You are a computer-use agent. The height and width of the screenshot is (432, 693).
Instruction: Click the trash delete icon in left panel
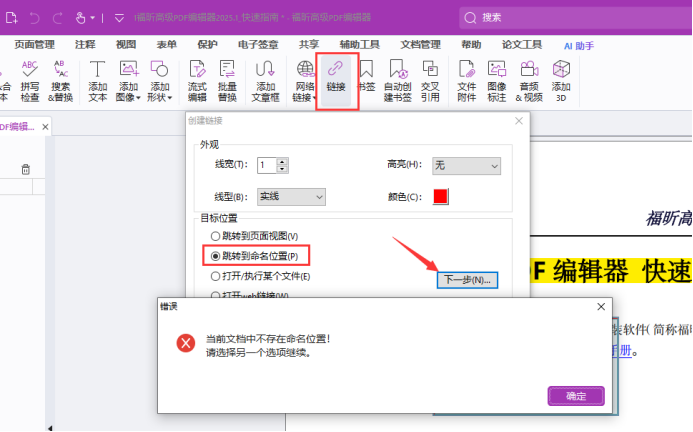click(26, 169)
